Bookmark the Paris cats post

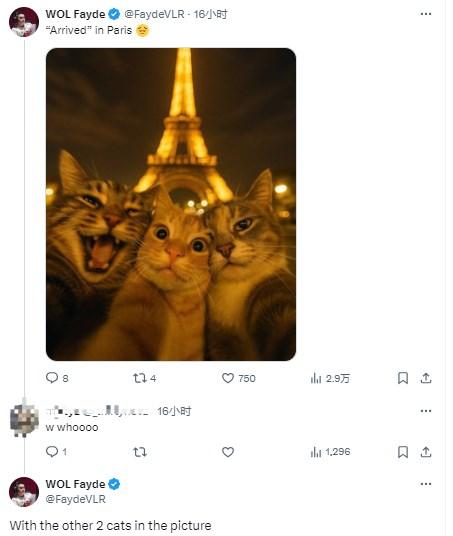[x=403, y=378]
